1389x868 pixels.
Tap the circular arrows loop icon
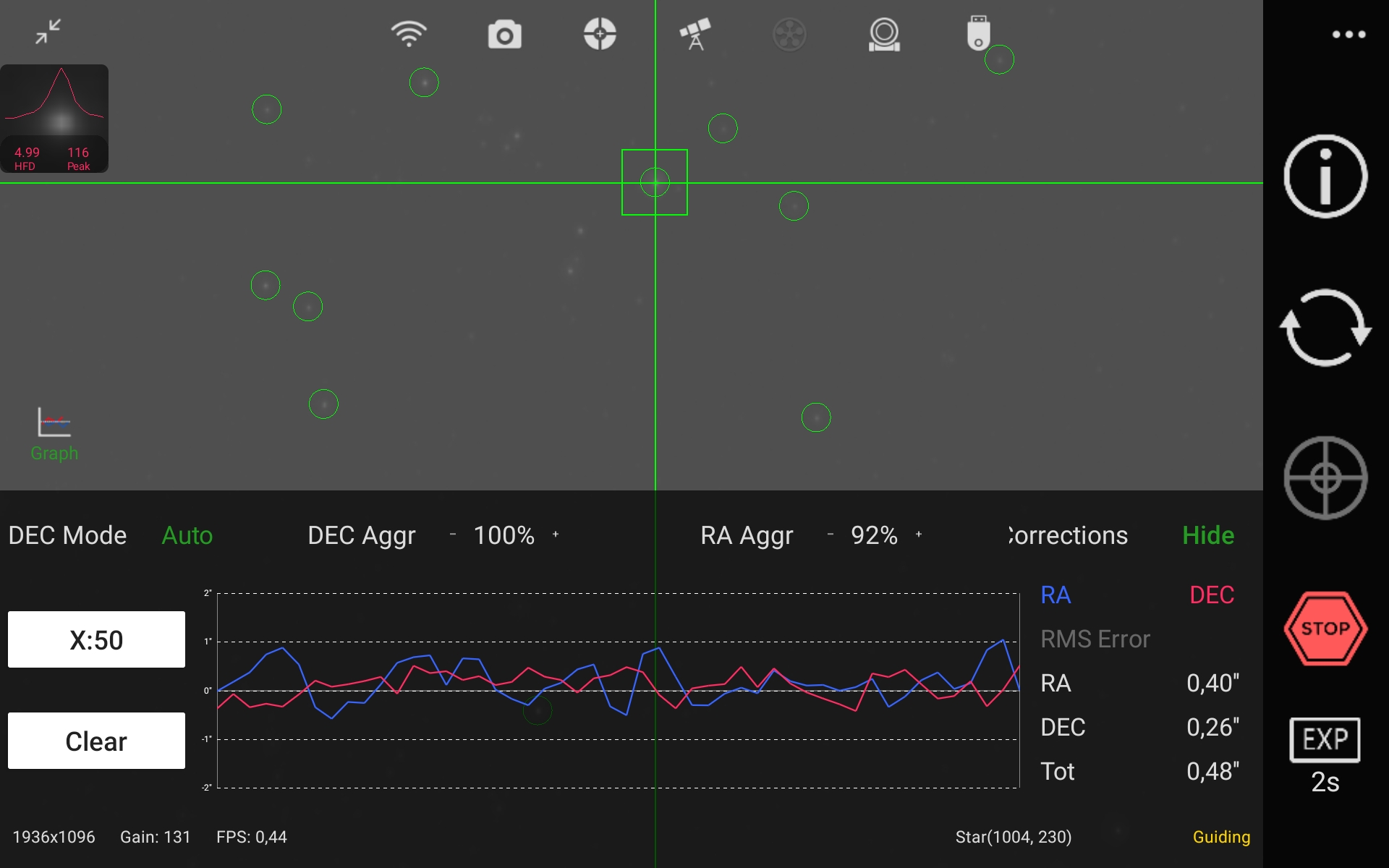1325,328
